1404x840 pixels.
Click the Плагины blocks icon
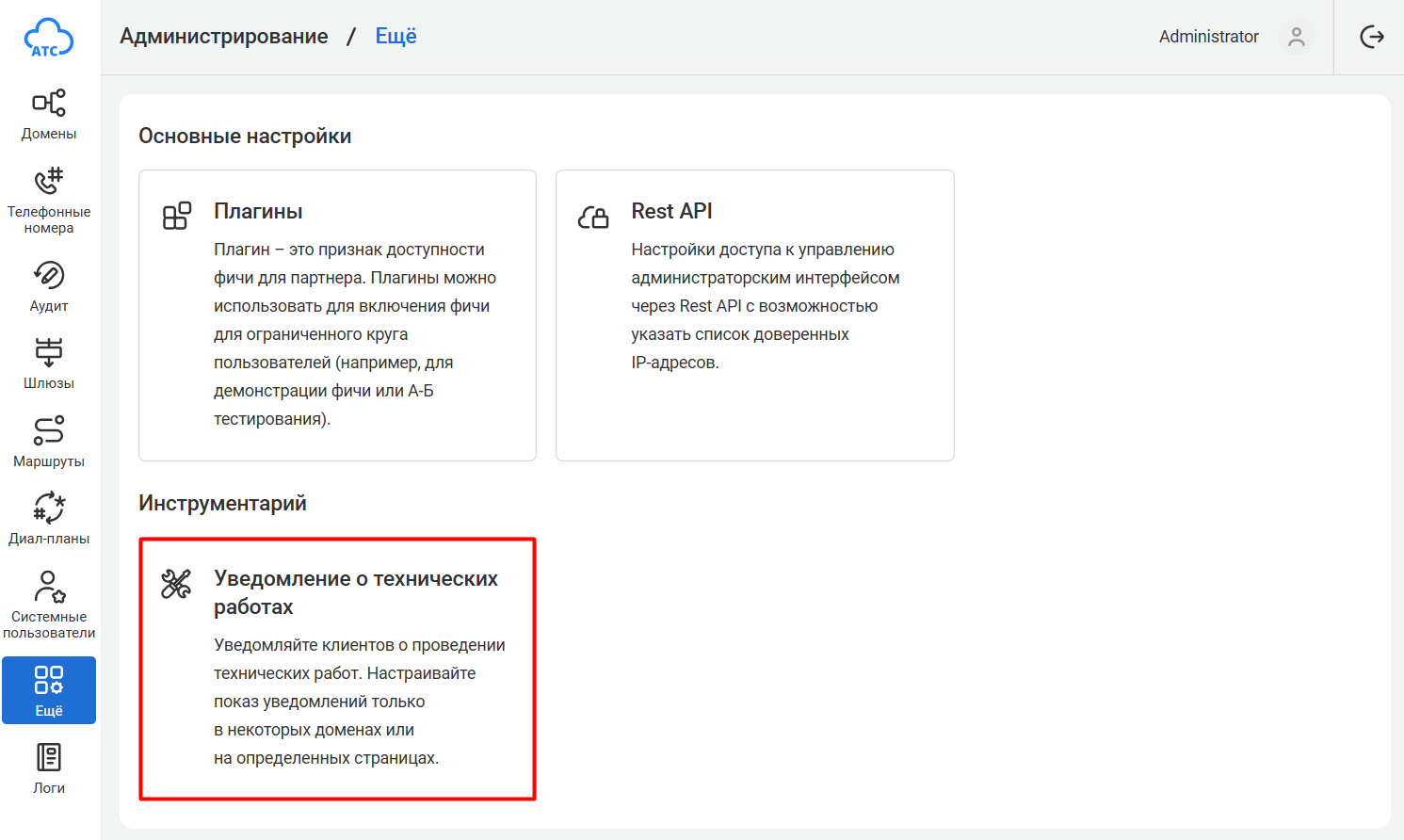177,216
